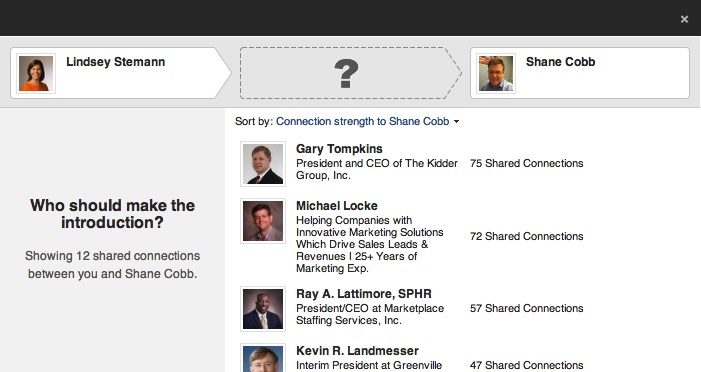Click the Shane Cobb name card
The height and width of the screenshot is (372, 701).
(580, 73)
